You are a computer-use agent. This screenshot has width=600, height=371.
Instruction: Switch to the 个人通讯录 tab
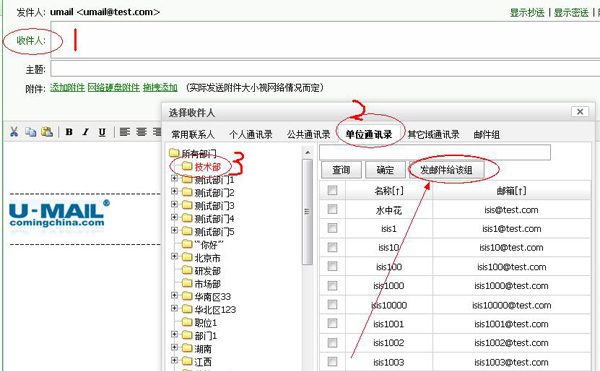tap(251, 135)
